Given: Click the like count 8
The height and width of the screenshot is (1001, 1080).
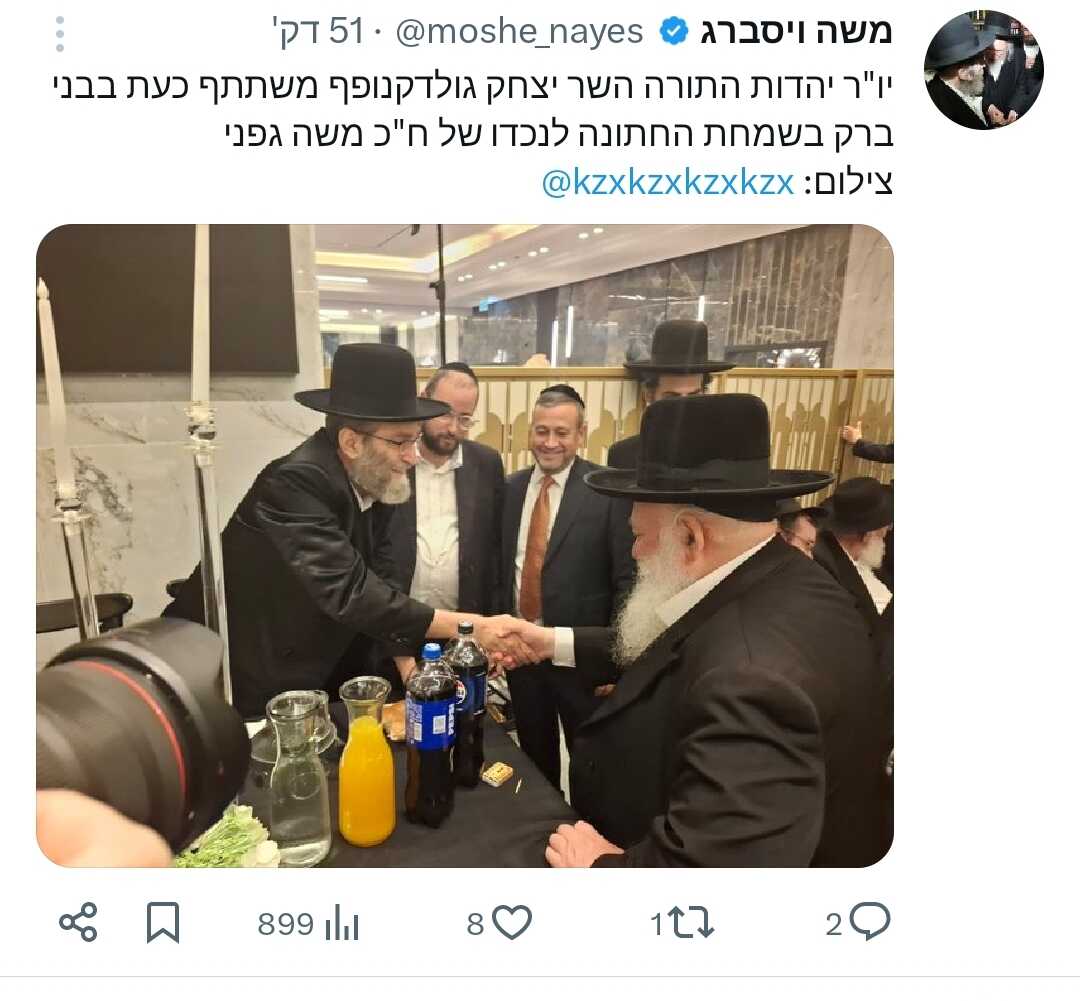Looking at the screenshot, I should [x=475, y=924].
